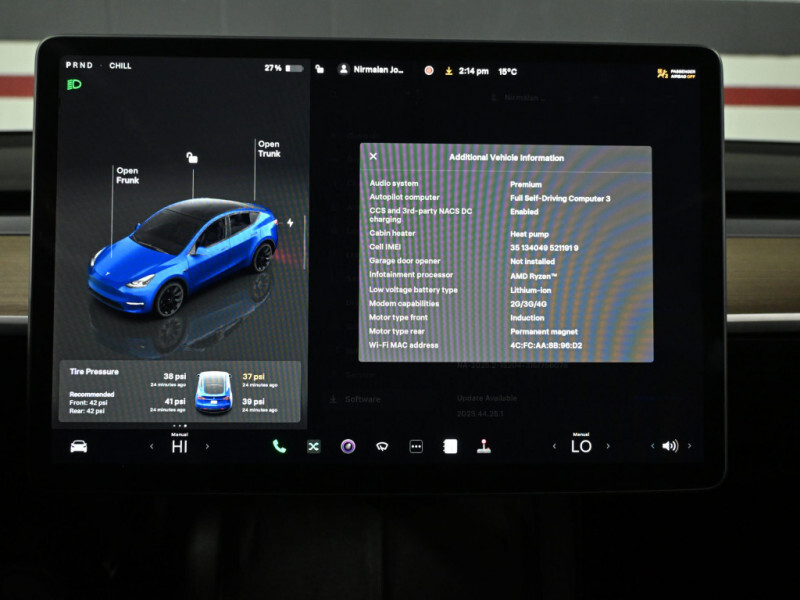Increase driver temperature with right arrow
The width and height of the screenshot is (800, 600).
[x=207, y=447]
